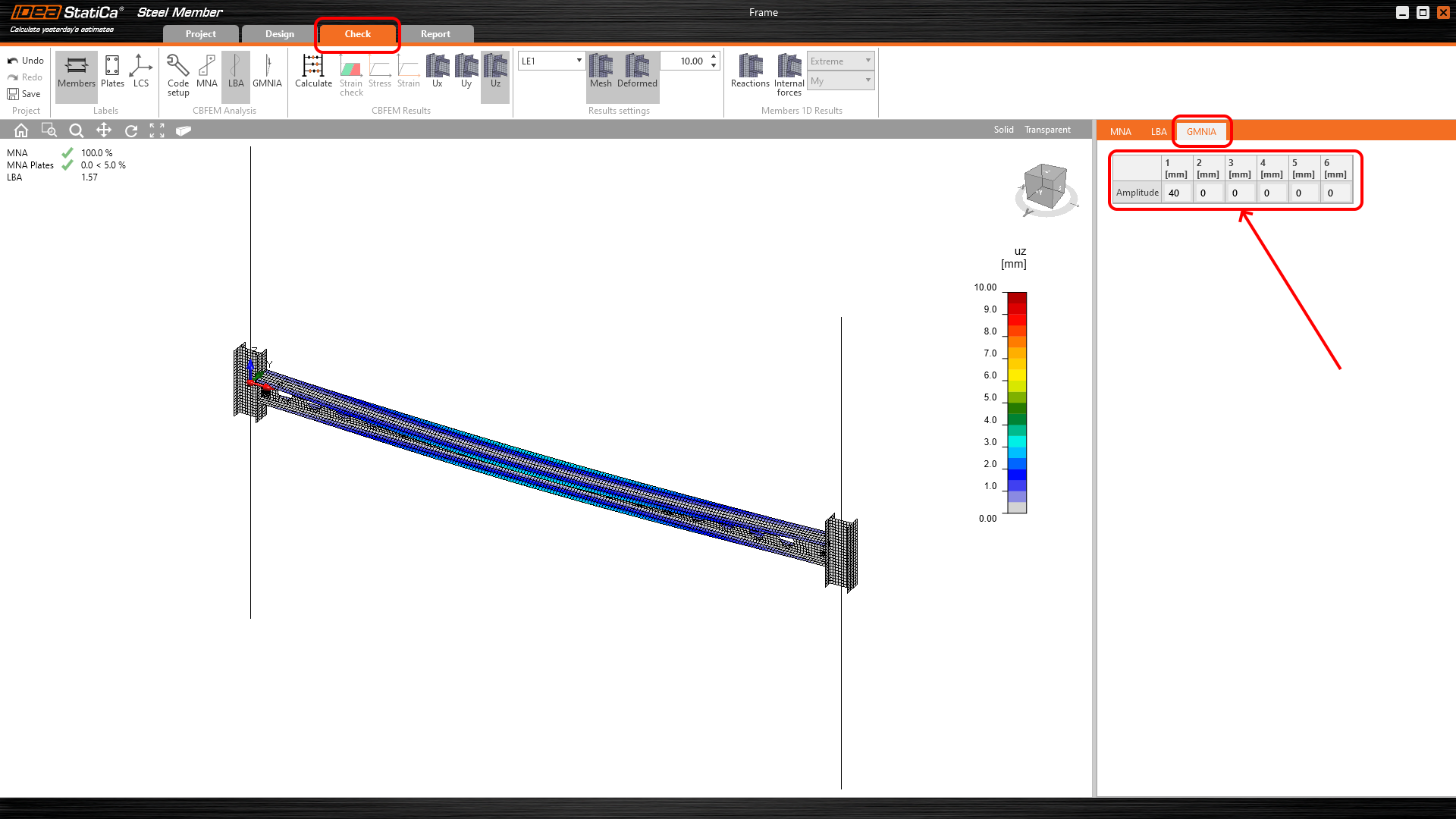Screen dimensions: 1456x819
Task: Click the Calculate icon
Action: 313,71
